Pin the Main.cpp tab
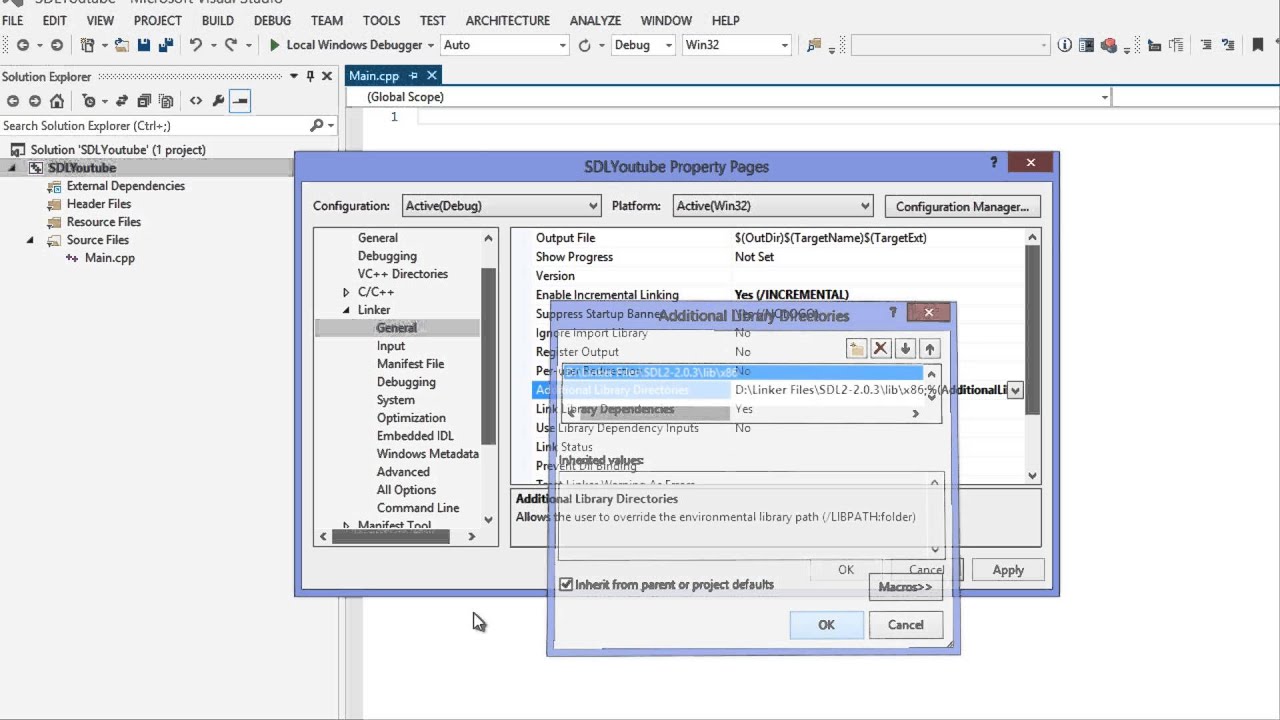1280x720 pixels. [x=413, y=76]
